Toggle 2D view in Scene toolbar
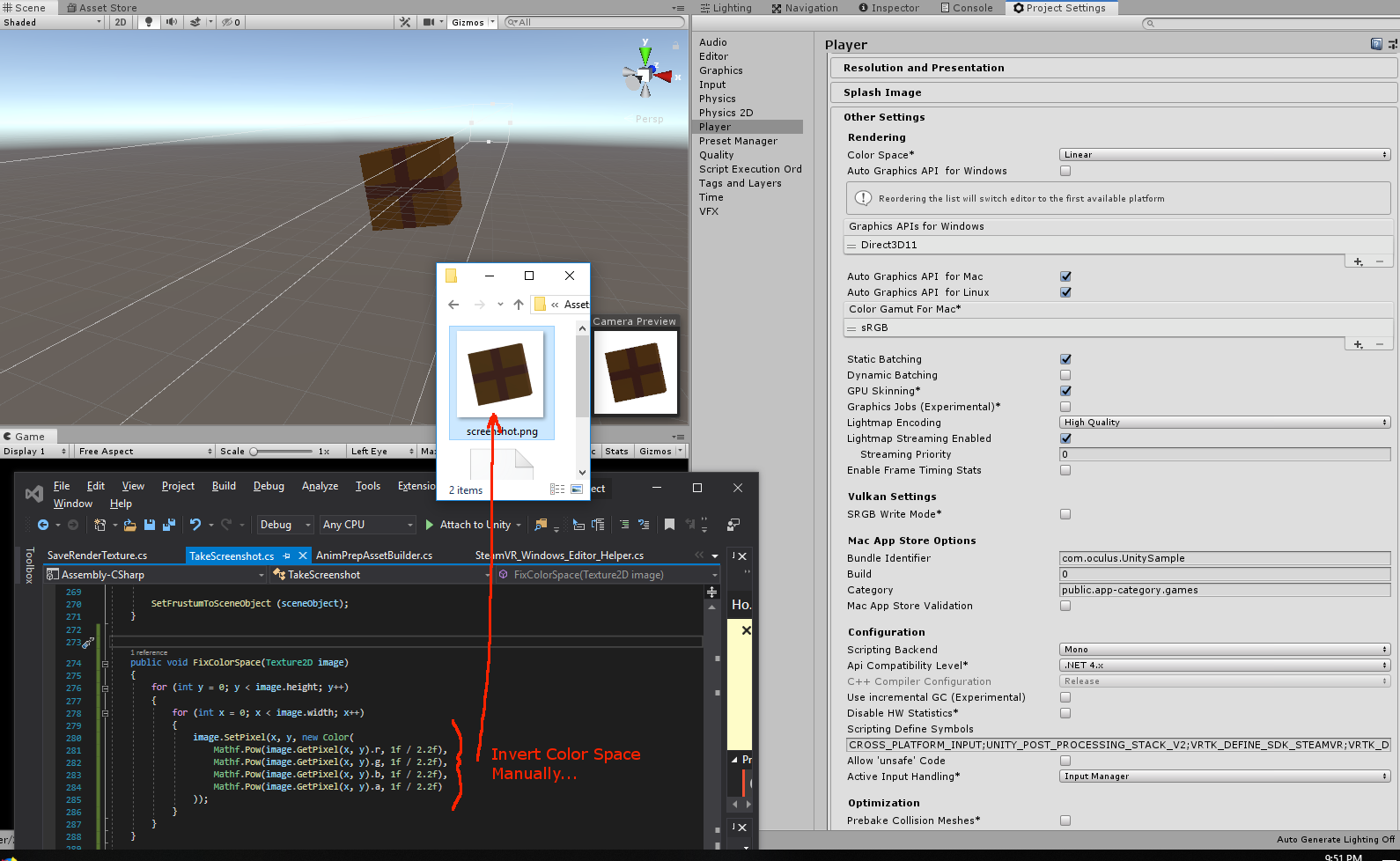1400x861 pixels. (x=121, y=22)
